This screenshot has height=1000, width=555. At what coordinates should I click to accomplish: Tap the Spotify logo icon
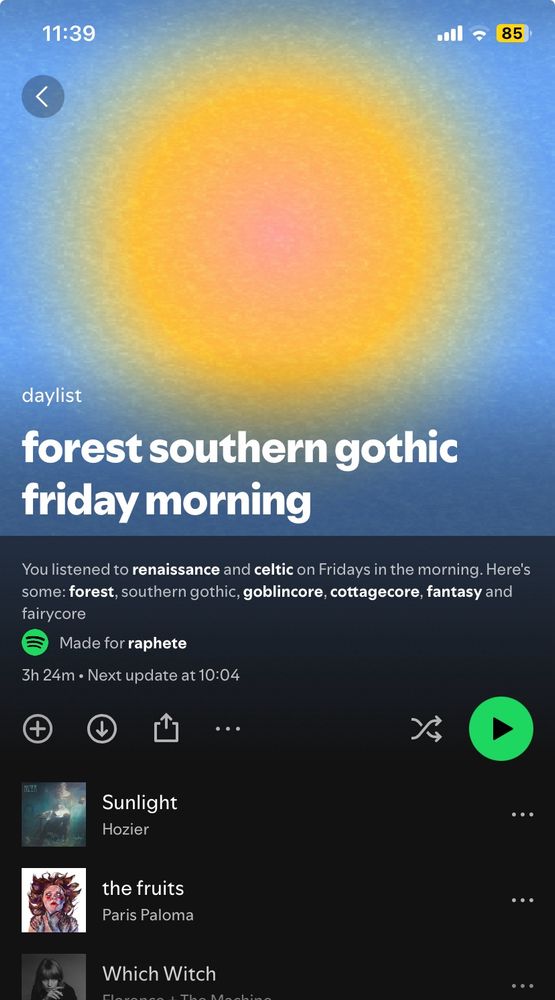coord(35,643)
